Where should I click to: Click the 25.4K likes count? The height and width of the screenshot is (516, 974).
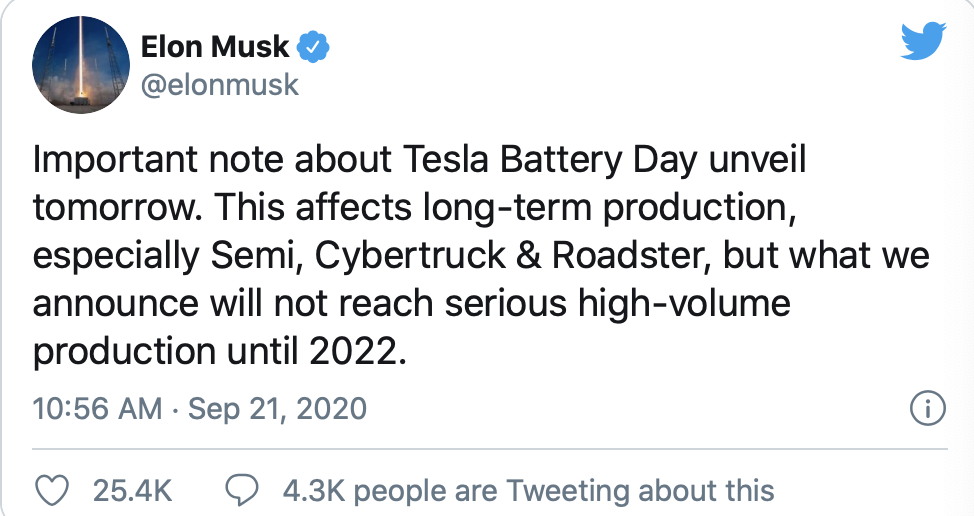point(132,491)
